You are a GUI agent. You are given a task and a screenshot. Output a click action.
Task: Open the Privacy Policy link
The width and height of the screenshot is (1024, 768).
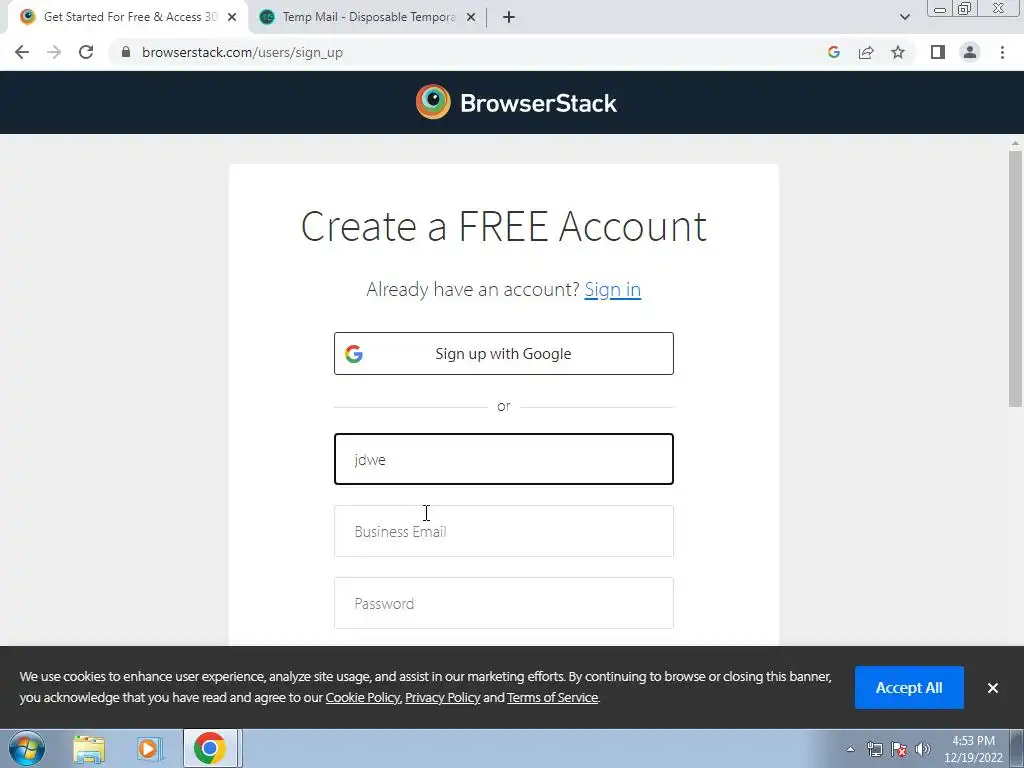443,697
